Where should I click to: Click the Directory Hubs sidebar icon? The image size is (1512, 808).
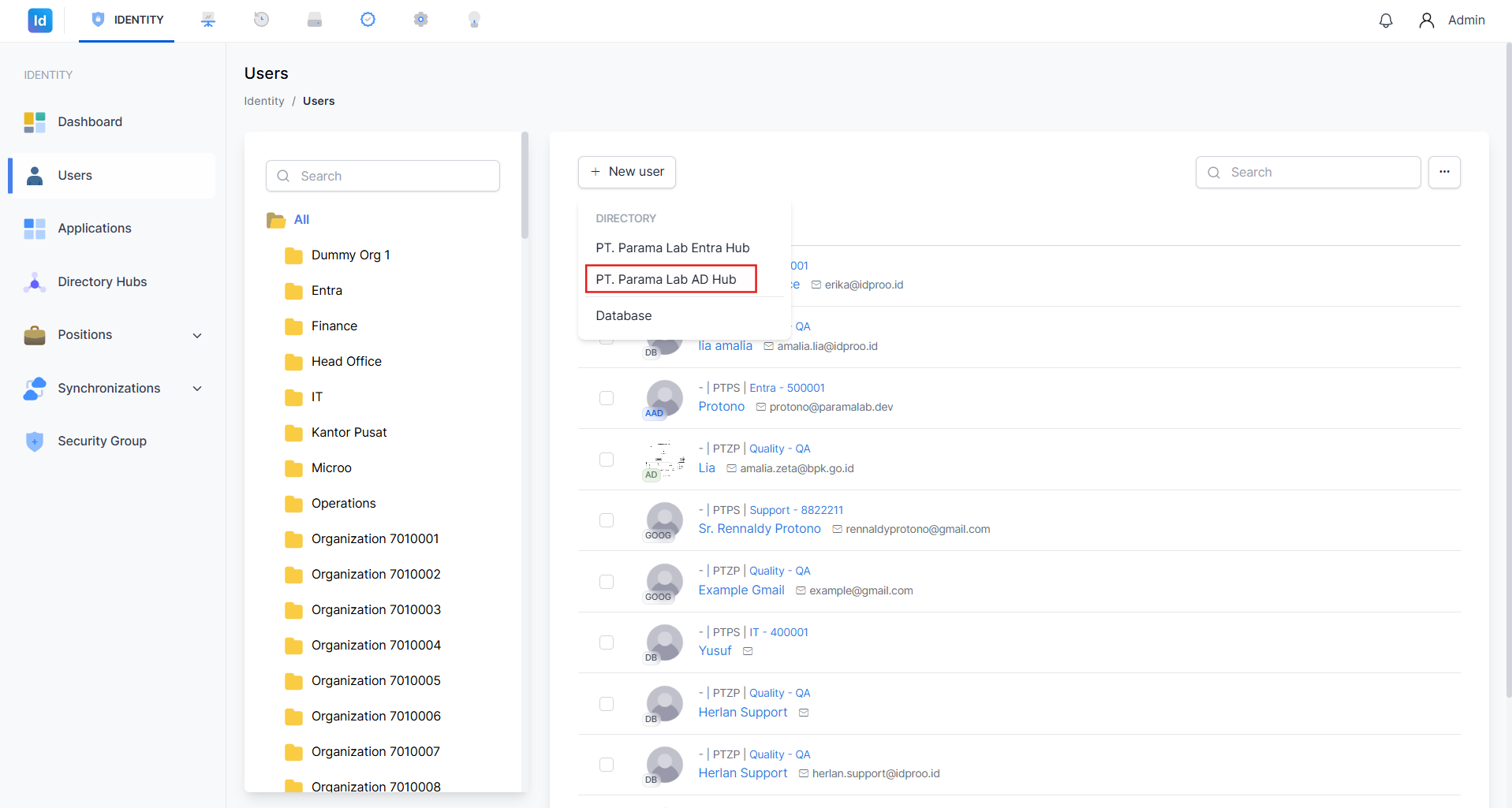click(35, 282)
